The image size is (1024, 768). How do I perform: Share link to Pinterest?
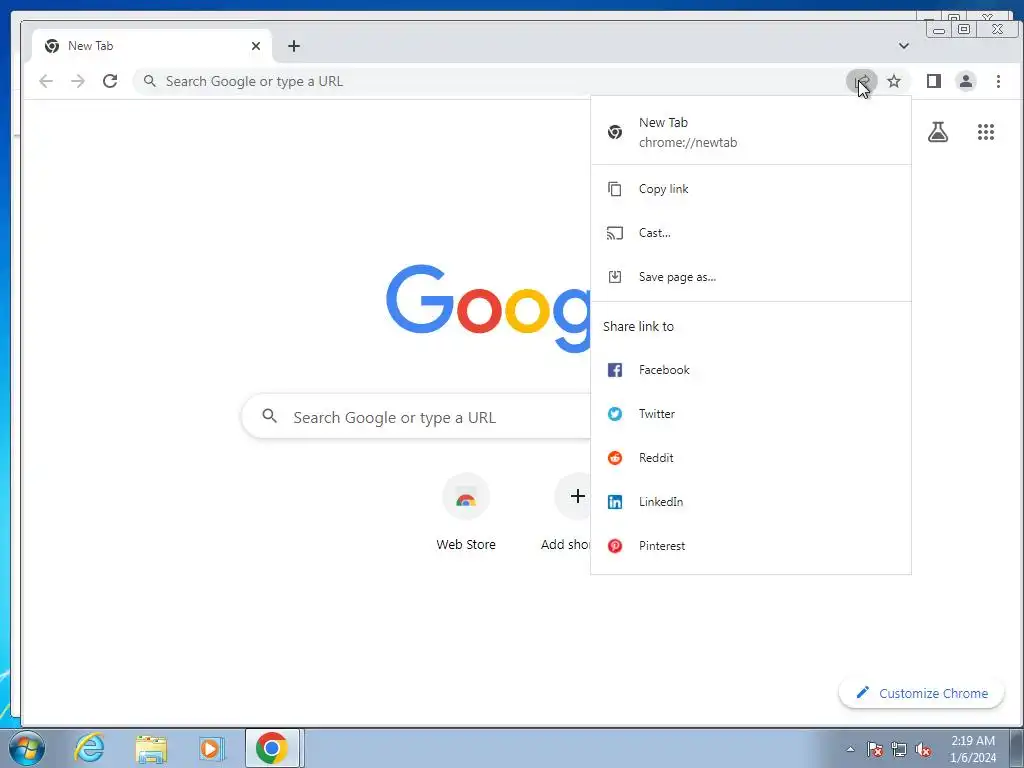(751, 545)
